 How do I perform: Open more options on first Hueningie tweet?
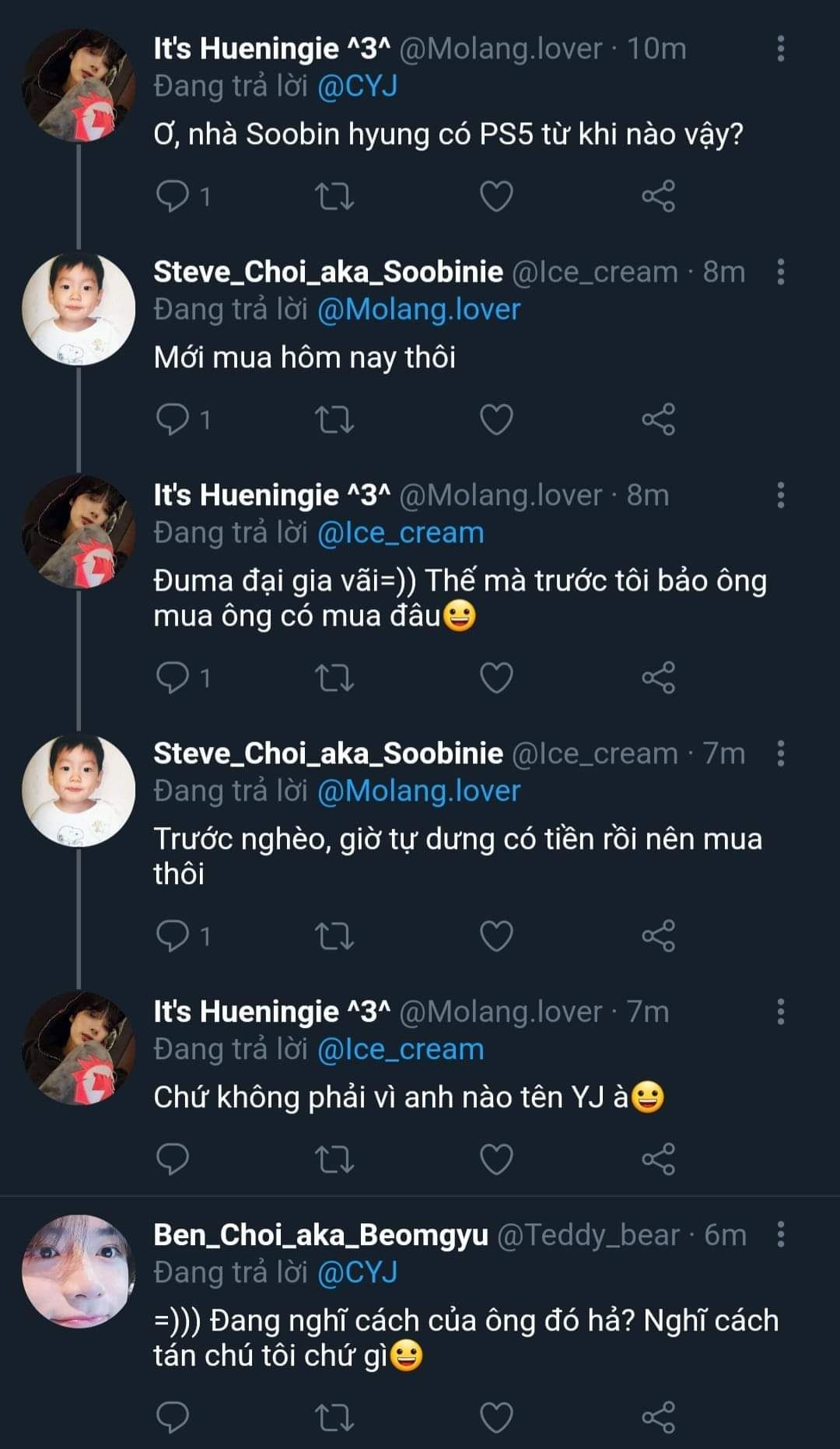pos(780,48)
